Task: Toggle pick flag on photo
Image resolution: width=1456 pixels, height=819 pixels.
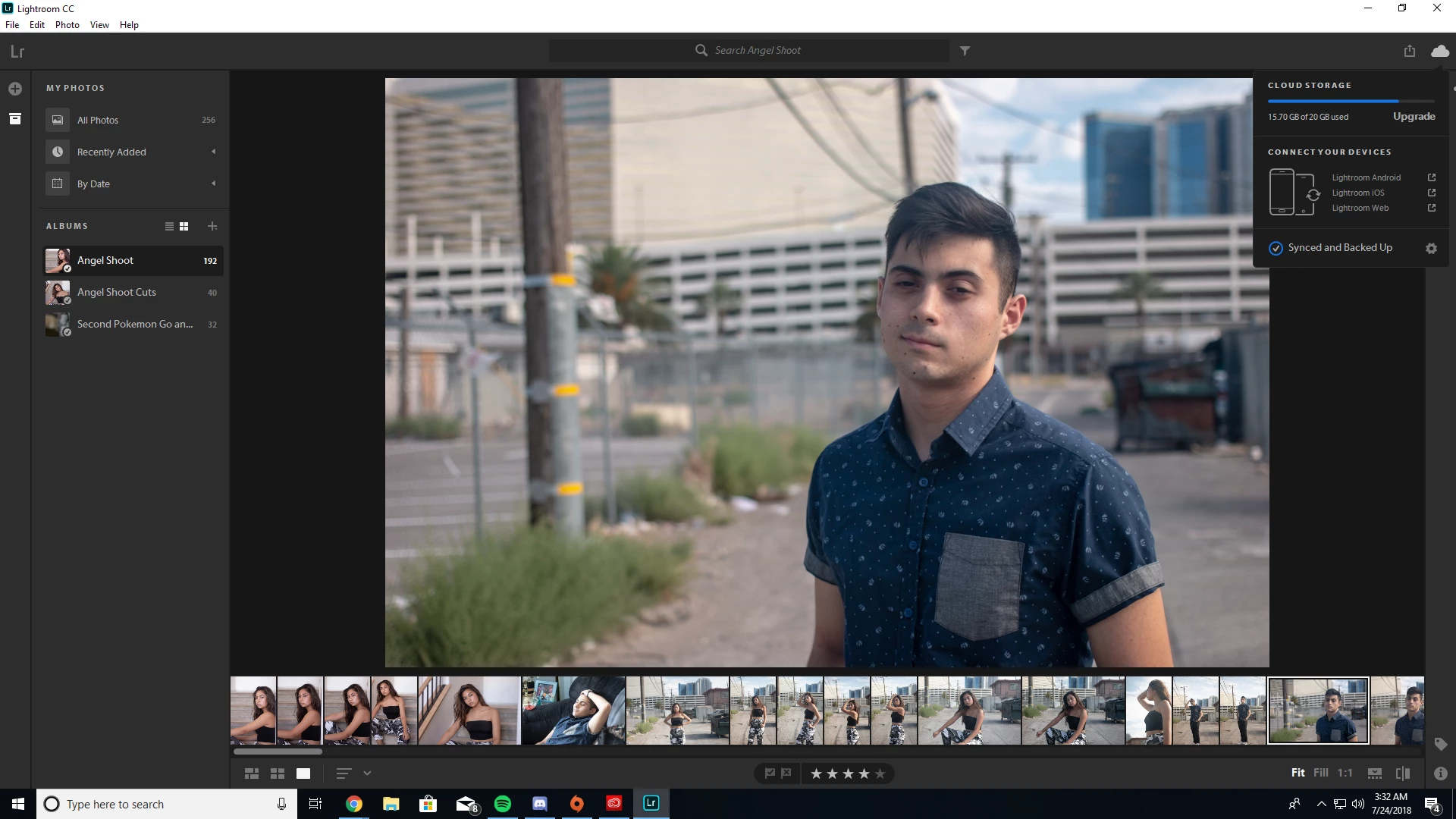Action: pos(770,773)
